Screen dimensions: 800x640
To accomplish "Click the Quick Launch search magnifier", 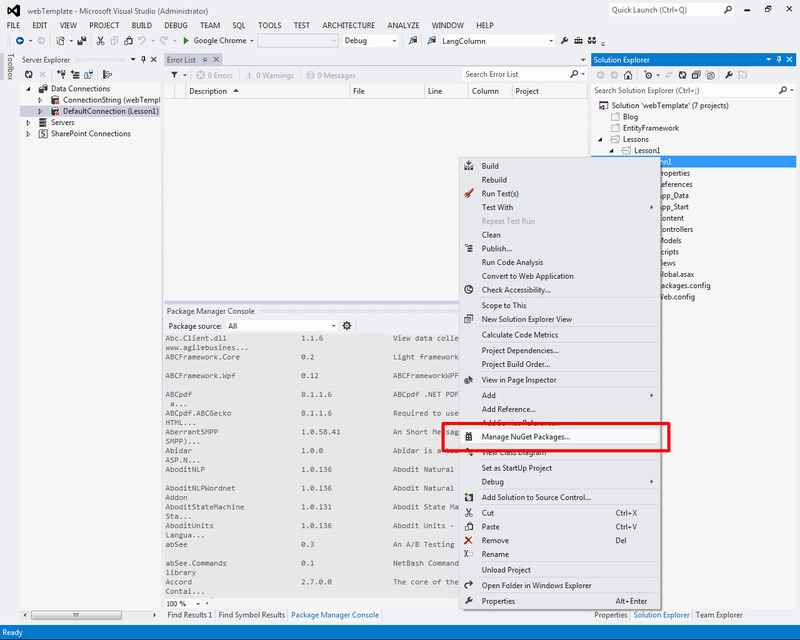I will [x=728, y=10].
